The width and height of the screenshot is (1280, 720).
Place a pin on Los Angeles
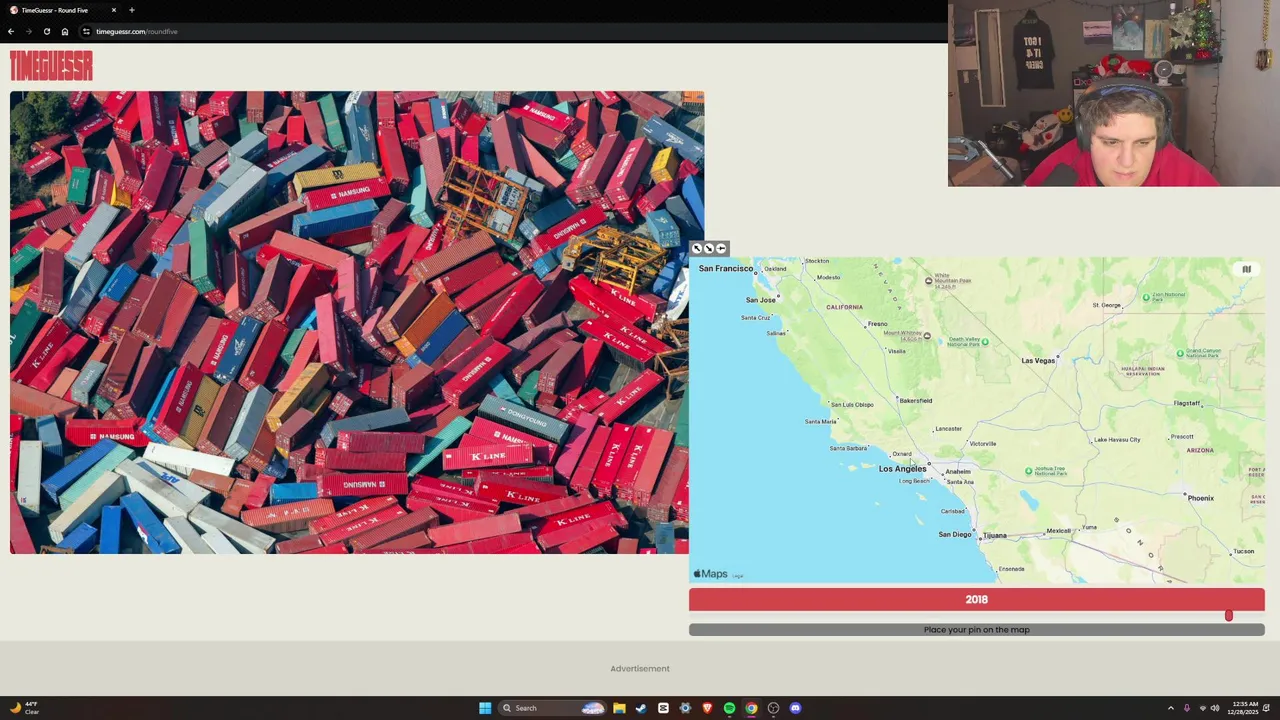902,469
